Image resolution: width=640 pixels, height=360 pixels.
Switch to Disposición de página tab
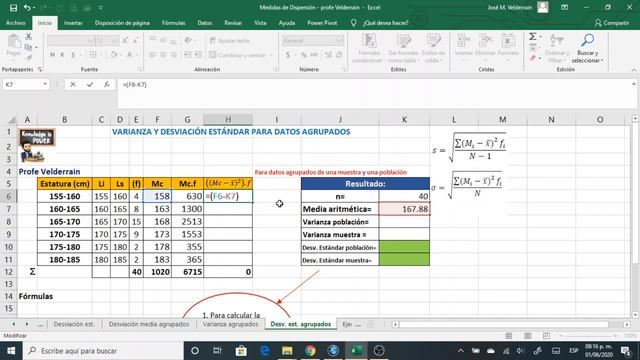pyautogui.click(x=122, y=23)
